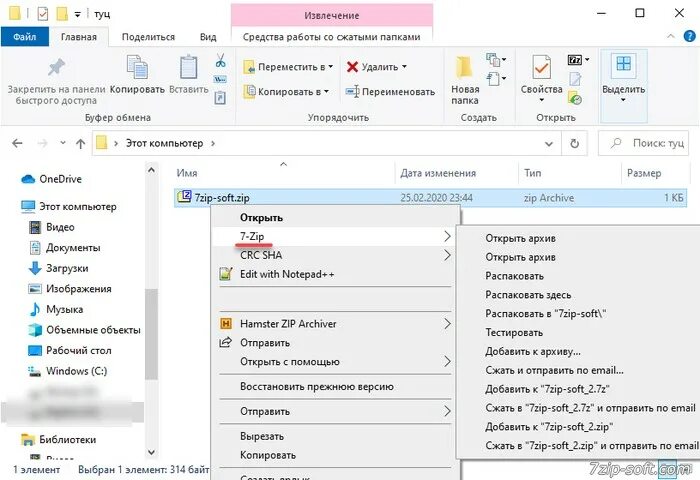Open the File tab

tap(25, 37)
